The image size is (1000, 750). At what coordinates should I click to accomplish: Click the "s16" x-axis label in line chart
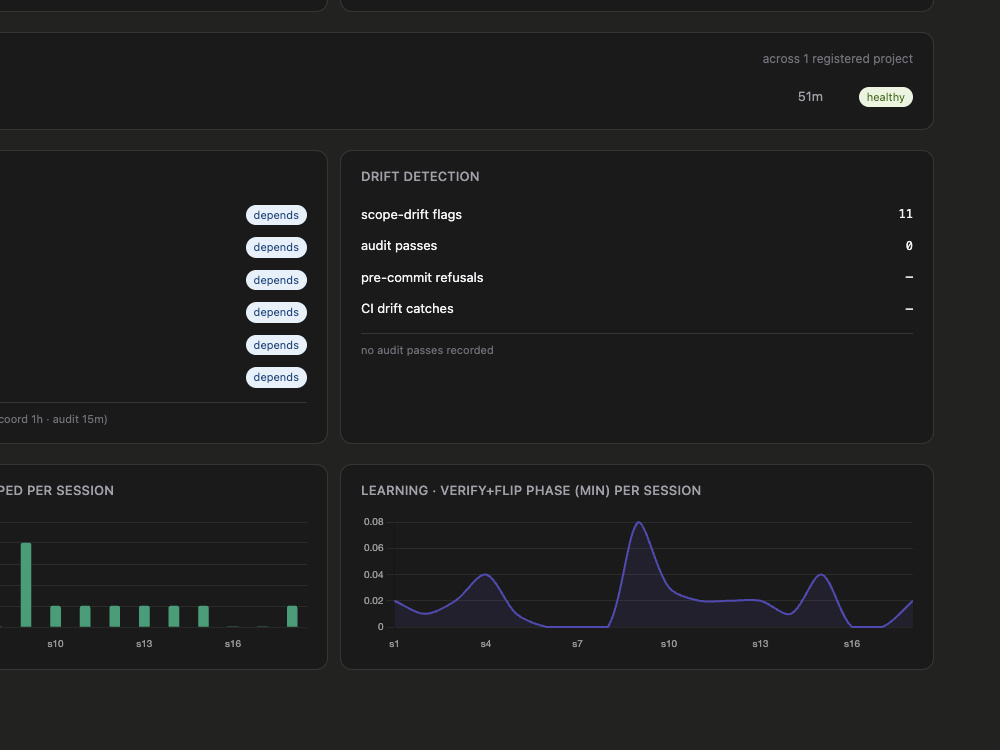pyautogui.click(x=851, y=643)
